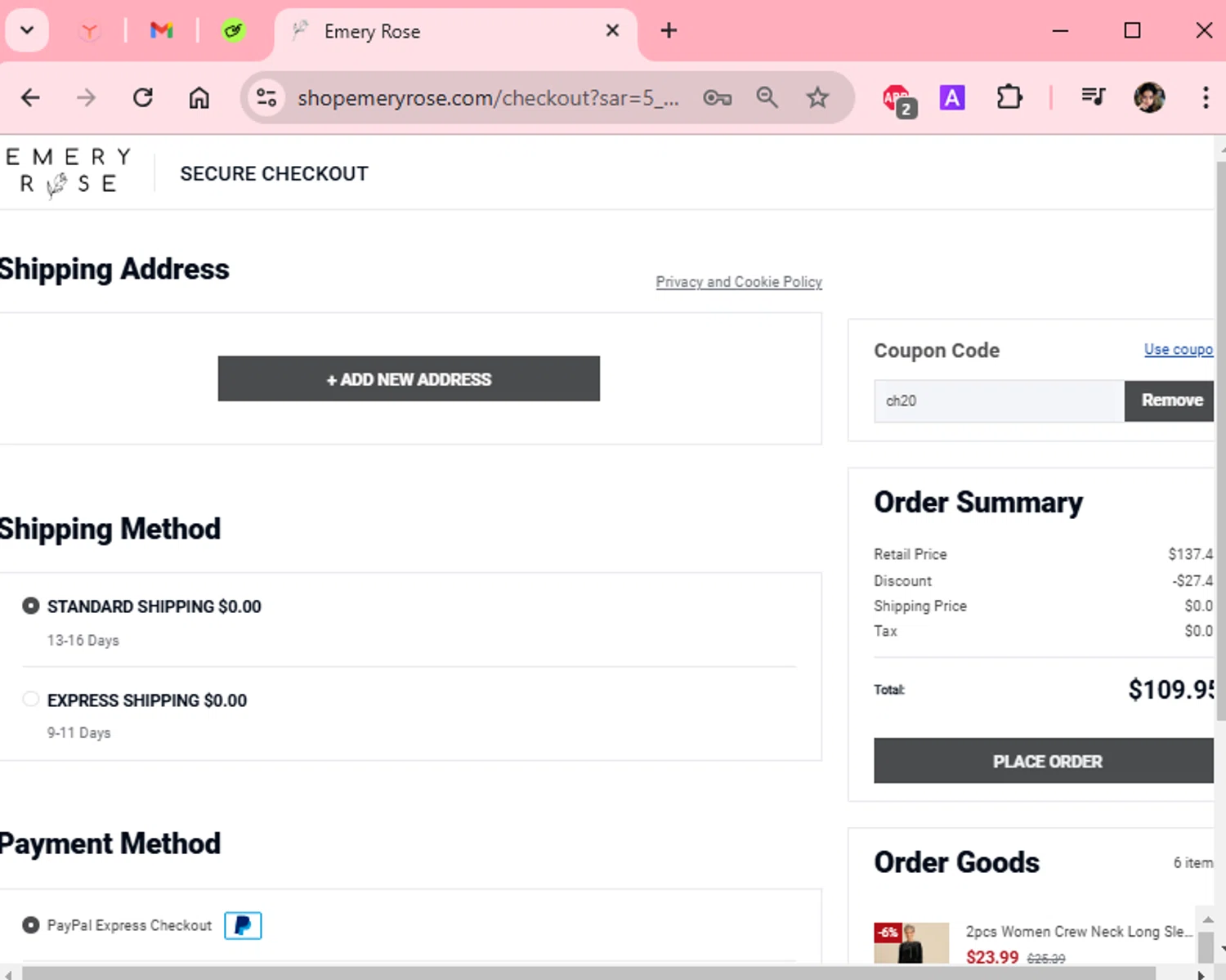Screen dimensions: 1226x980
Task: Minimize the Chrome window
Action: tap(1060, 31)
